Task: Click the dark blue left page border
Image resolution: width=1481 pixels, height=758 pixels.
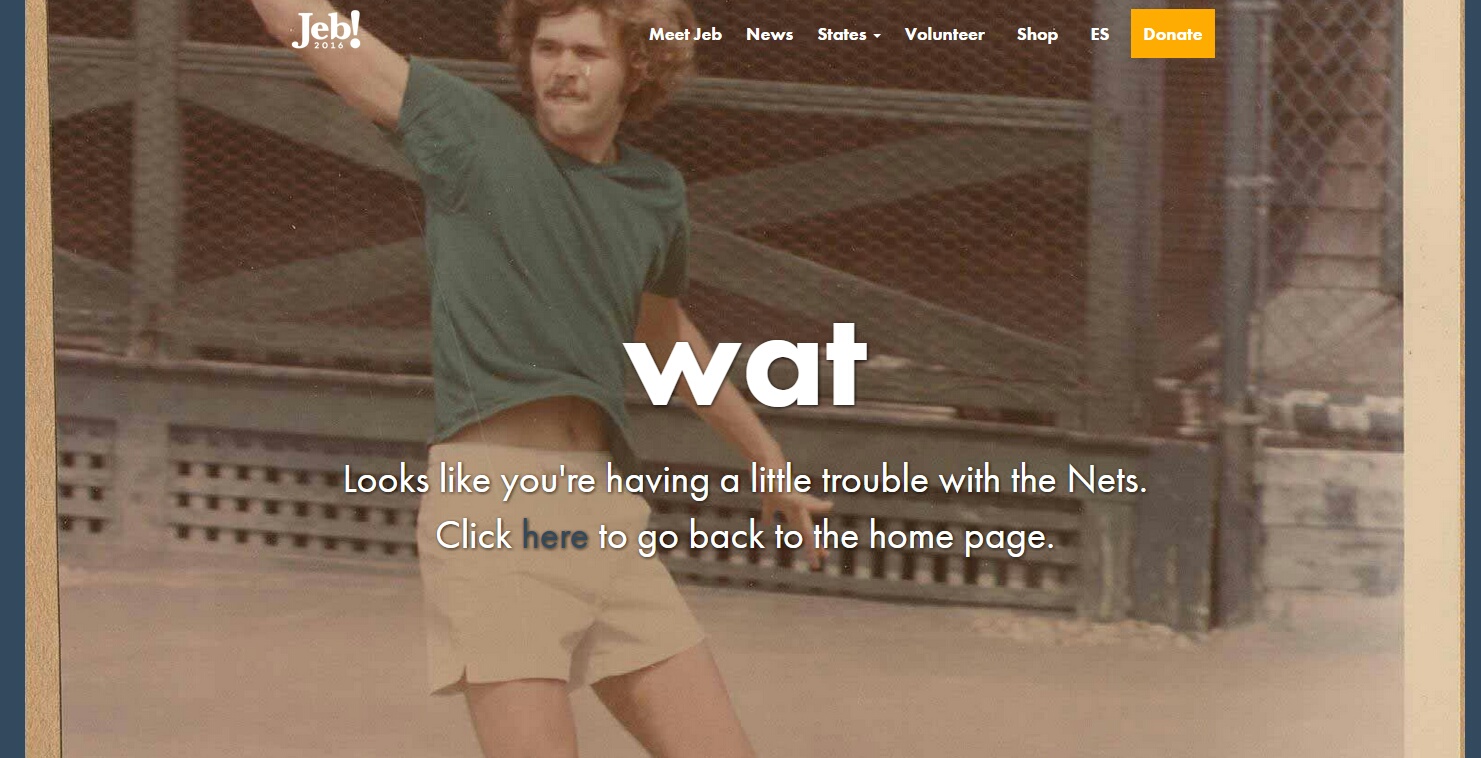Action: tap(12, 379)
